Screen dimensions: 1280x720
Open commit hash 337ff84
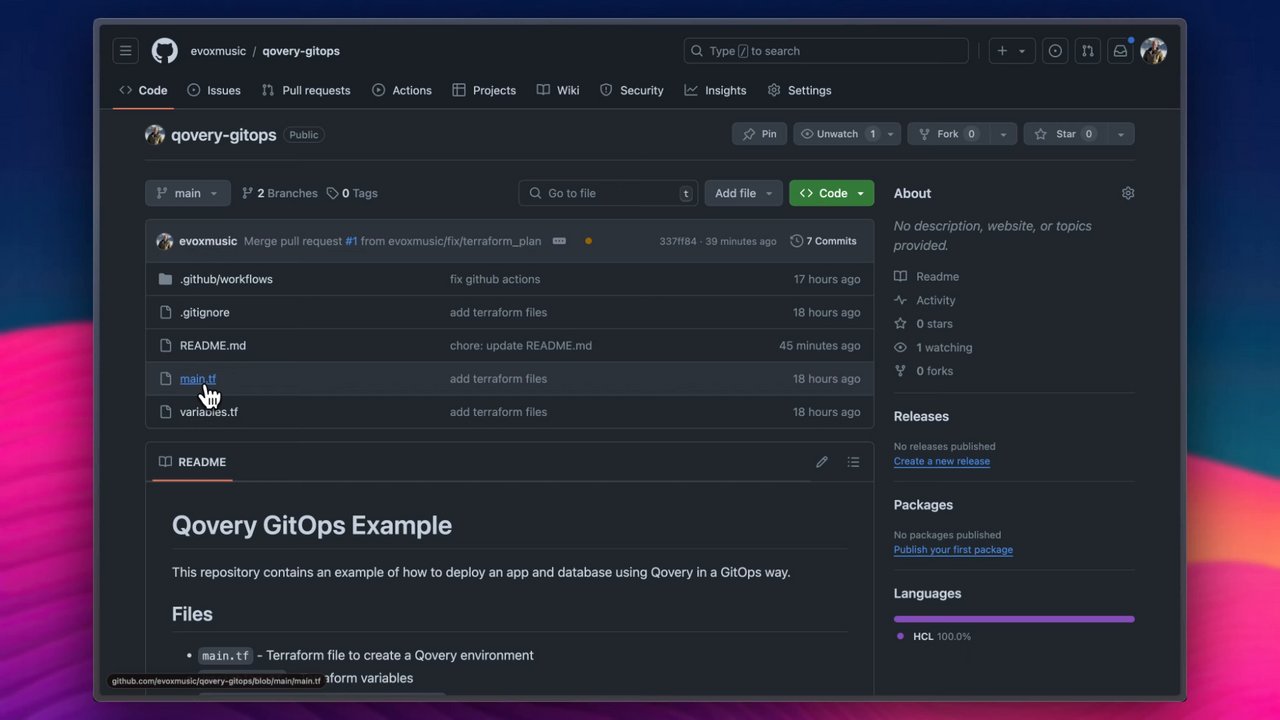tap(678, 241)
